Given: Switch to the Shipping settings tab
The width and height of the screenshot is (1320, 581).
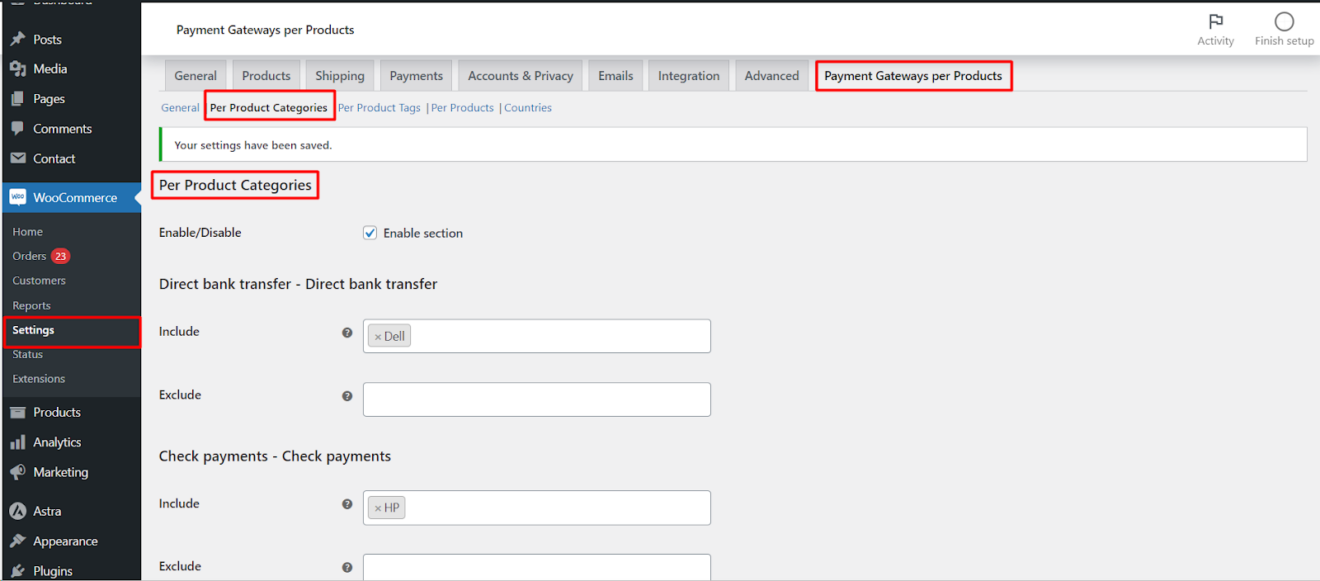Looking at the screenshot, I should click(340, 76).
